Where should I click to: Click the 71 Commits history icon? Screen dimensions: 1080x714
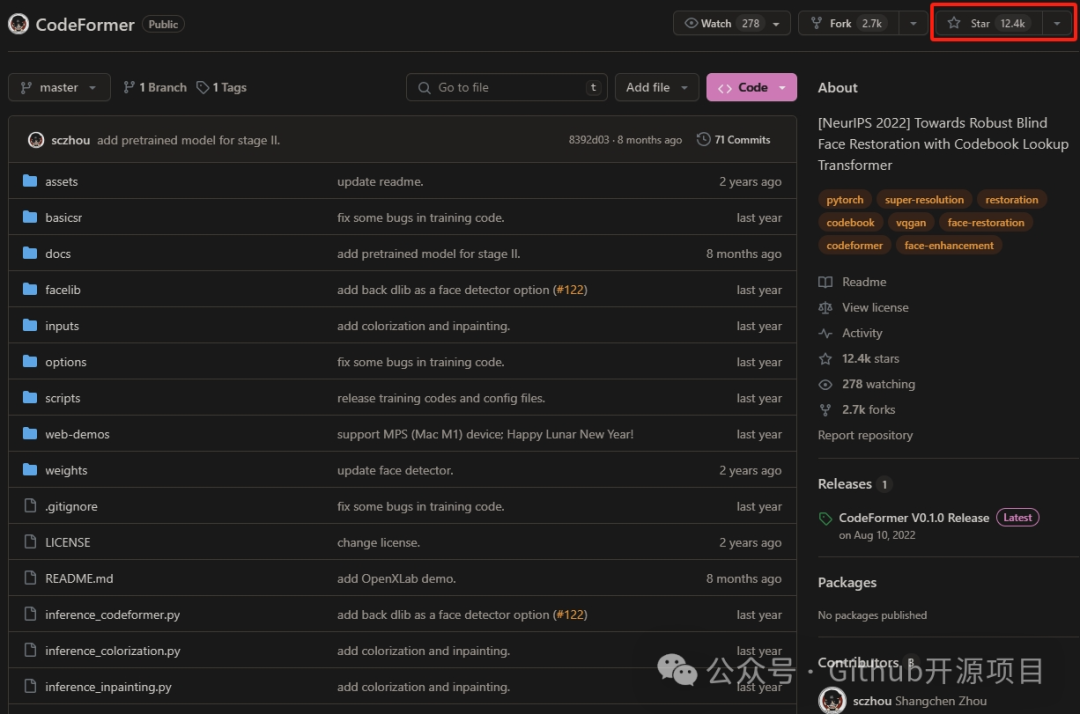point(703,139)
